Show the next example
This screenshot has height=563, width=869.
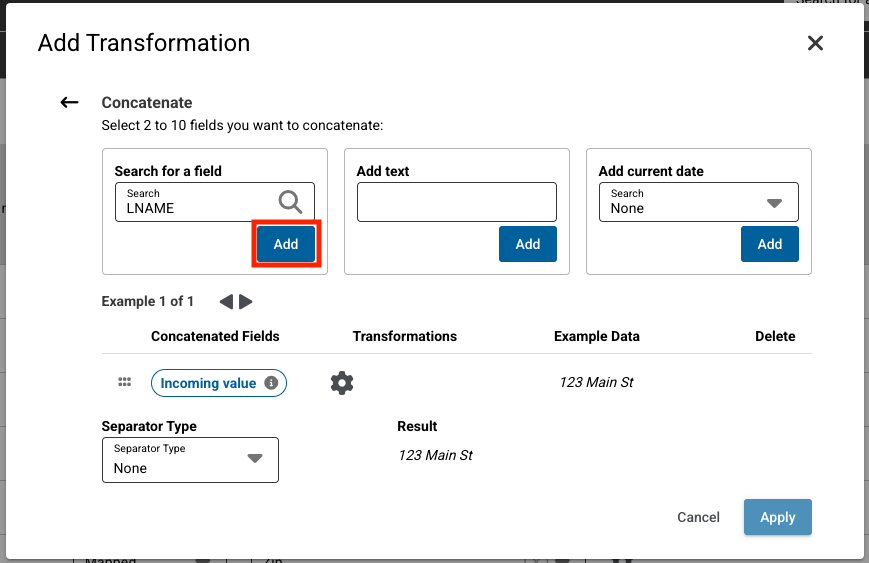coord(246,302)
